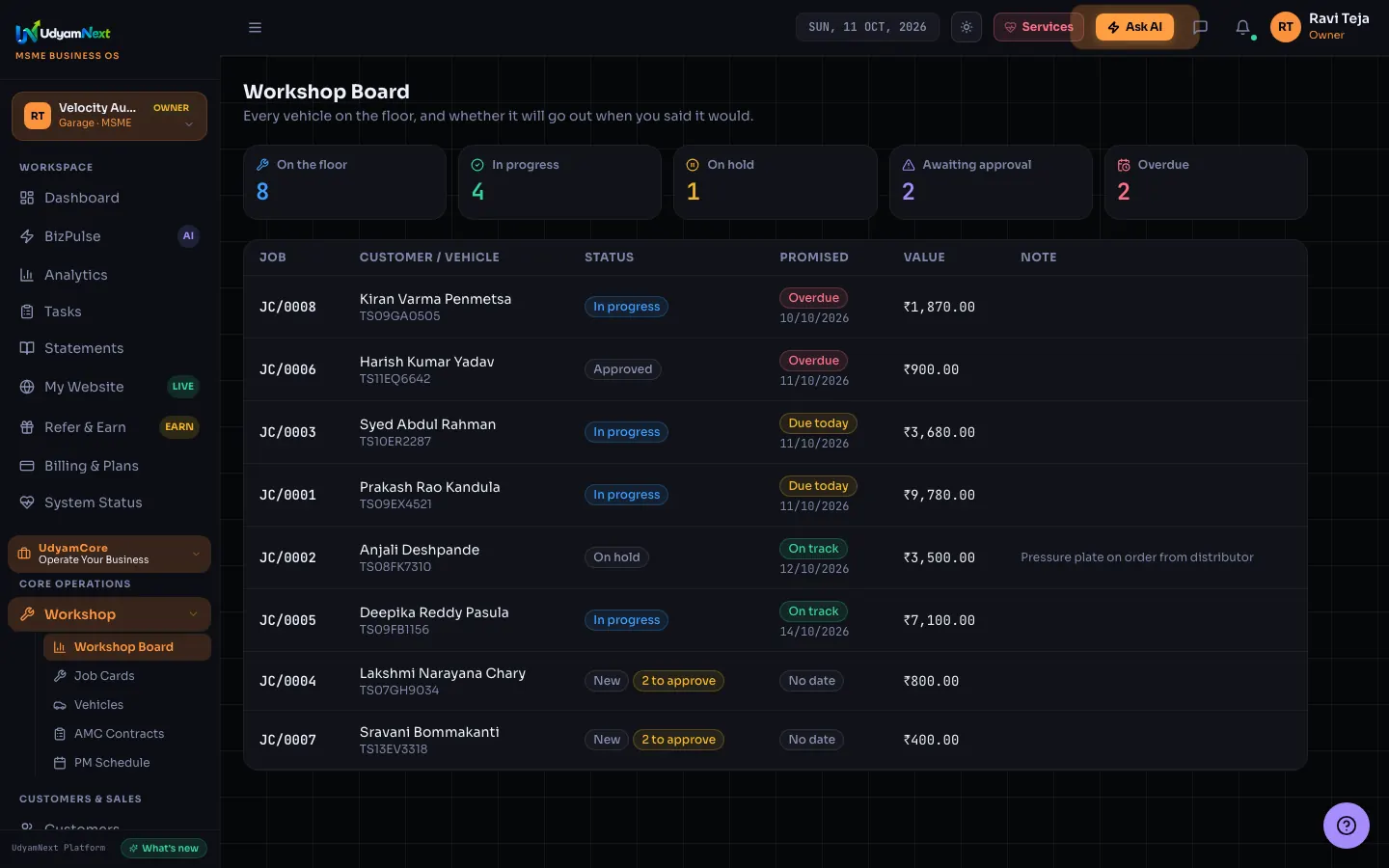Click value ₹9,780.00
This screenshot has height=868, width=1389.
coord(939,495)
